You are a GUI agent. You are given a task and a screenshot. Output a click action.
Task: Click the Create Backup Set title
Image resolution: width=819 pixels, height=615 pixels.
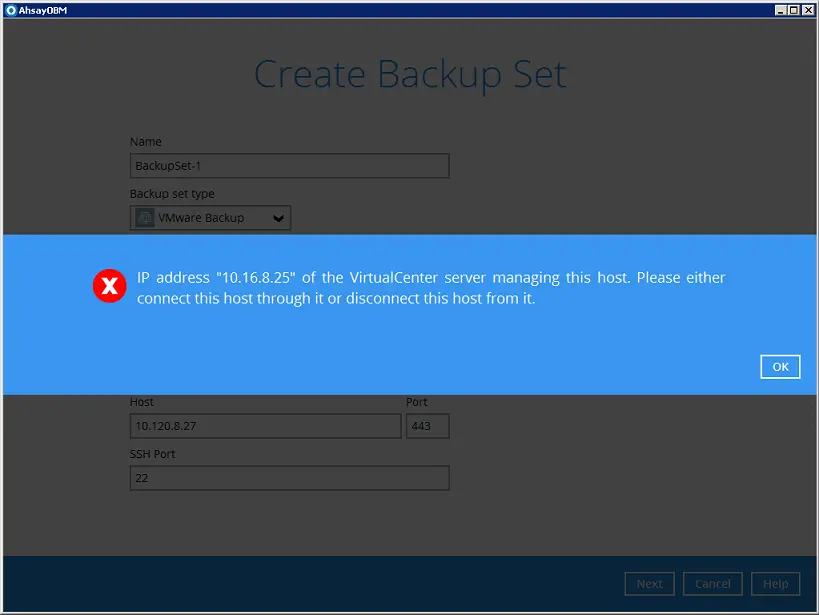point(411,74)
